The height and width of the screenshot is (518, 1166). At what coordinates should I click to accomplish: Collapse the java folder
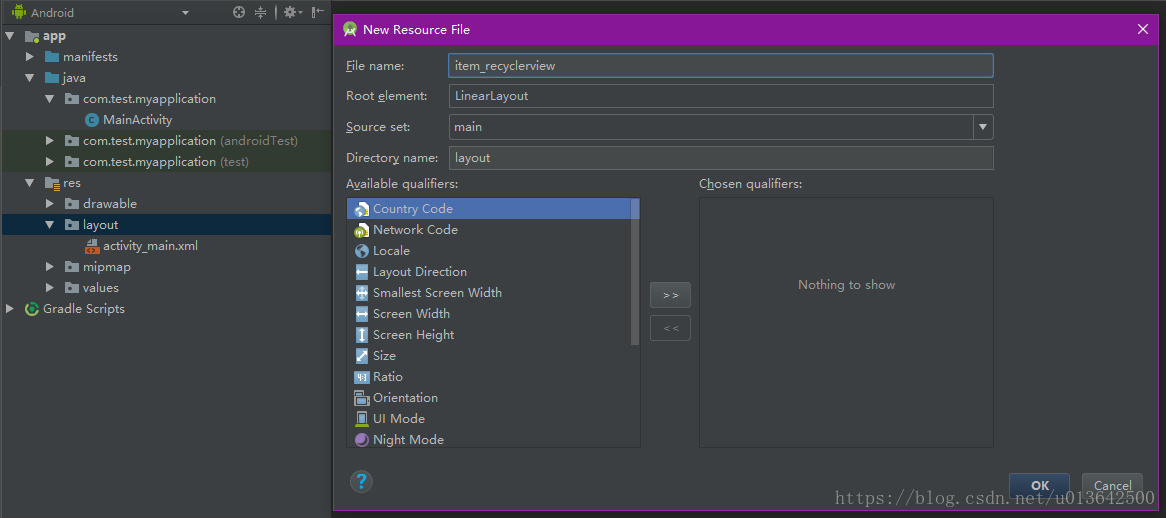(x=29, y=77)
